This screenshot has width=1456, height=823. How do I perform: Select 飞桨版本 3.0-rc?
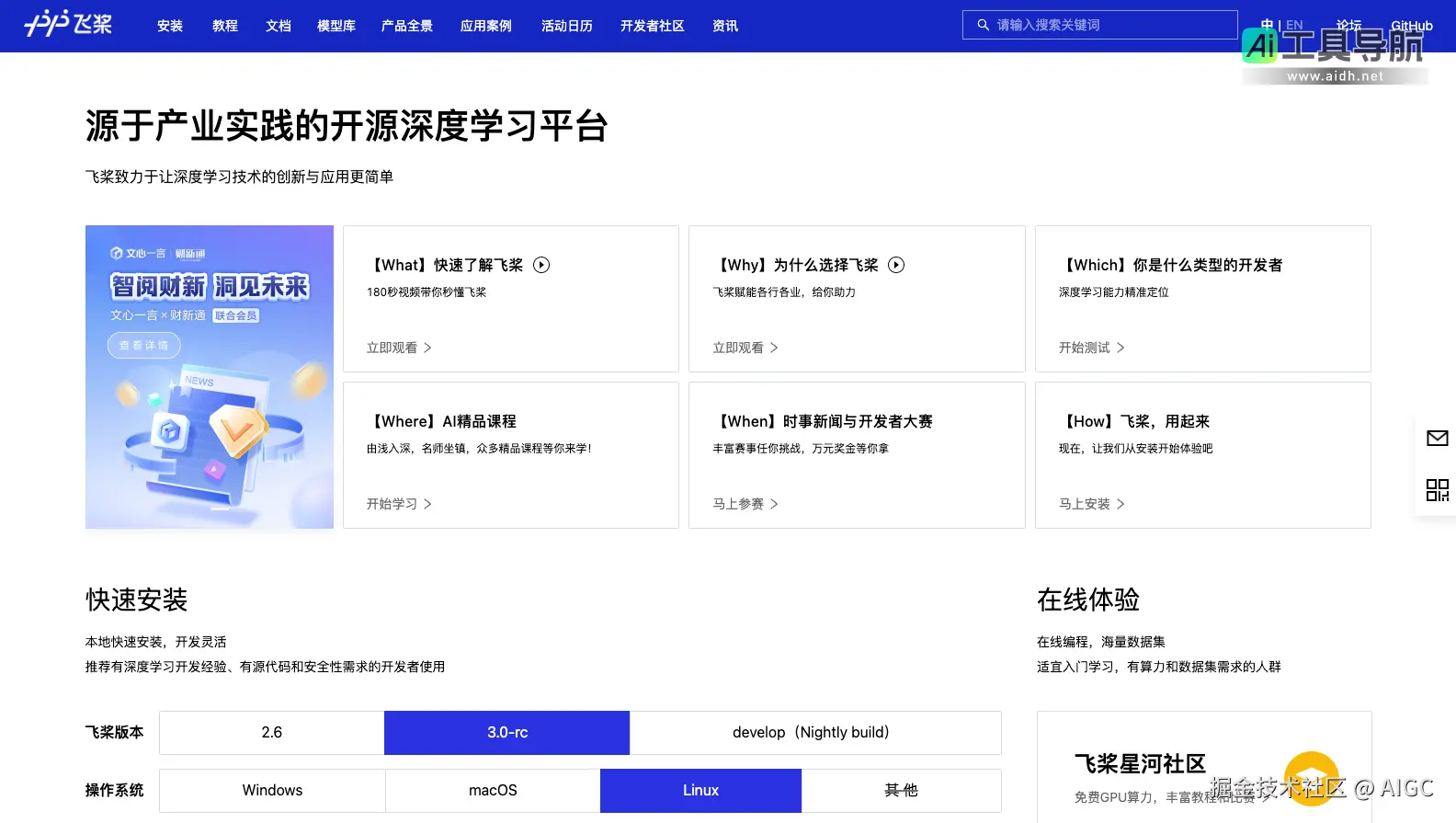[507, 733]
